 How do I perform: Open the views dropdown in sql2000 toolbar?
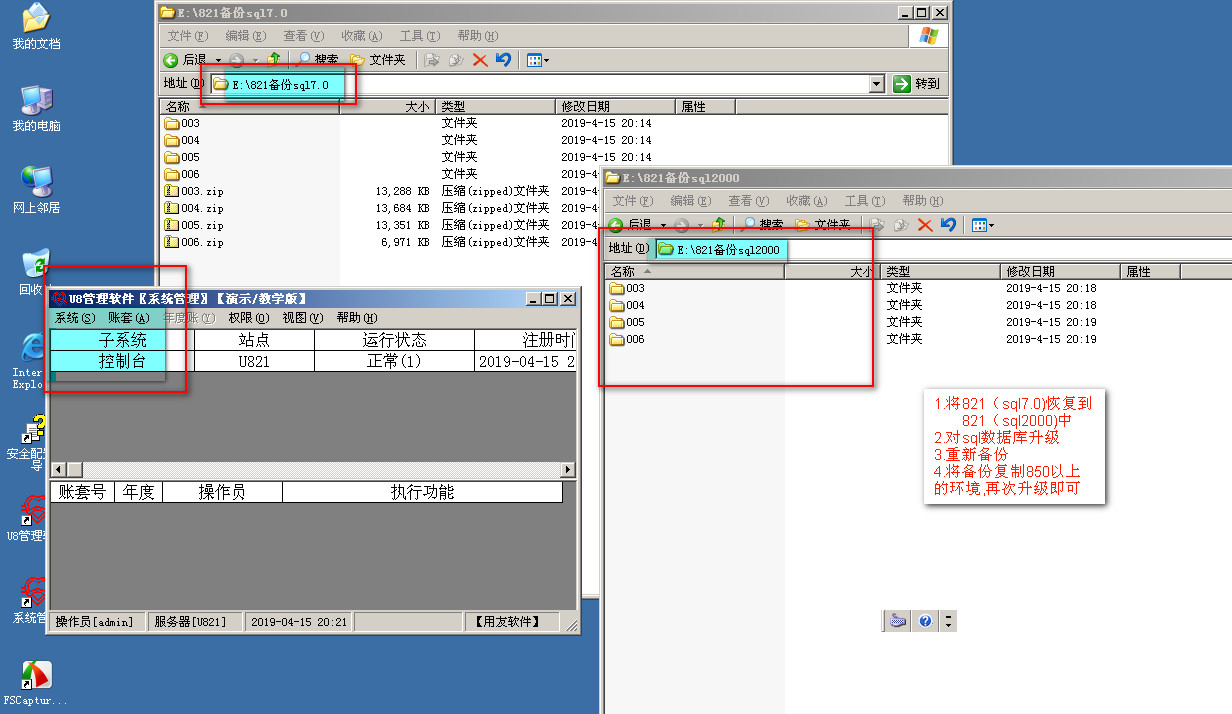[x=985, y=225]
